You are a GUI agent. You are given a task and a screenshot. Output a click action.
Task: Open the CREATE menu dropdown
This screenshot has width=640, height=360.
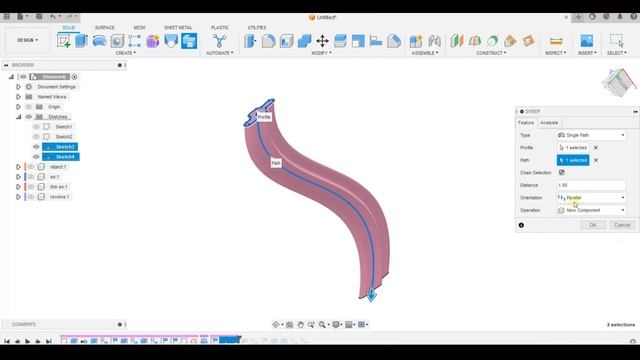[x=126, y=53]
